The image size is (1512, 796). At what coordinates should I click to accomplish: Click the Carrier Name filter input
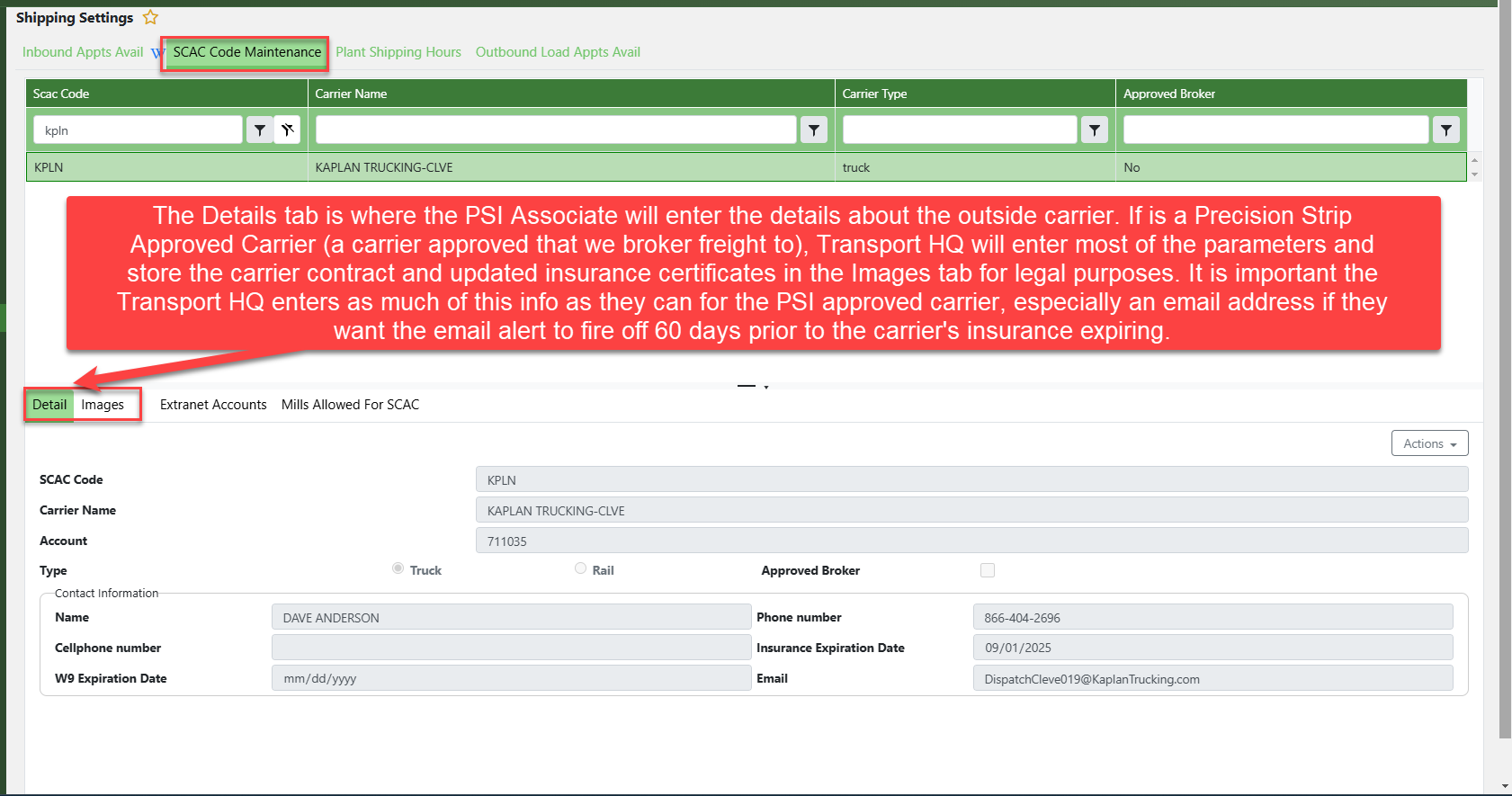pyautogui.click(x=556, y=130)
